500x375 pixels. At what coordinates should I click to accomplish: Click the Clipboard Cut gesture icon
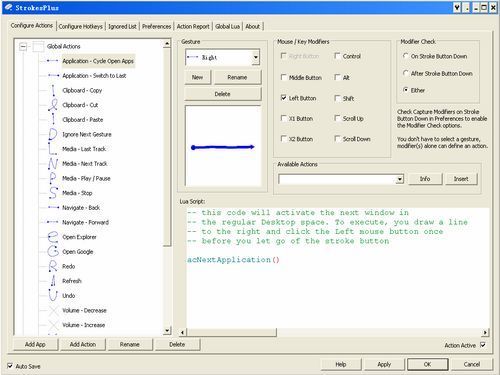pos(53,105)
